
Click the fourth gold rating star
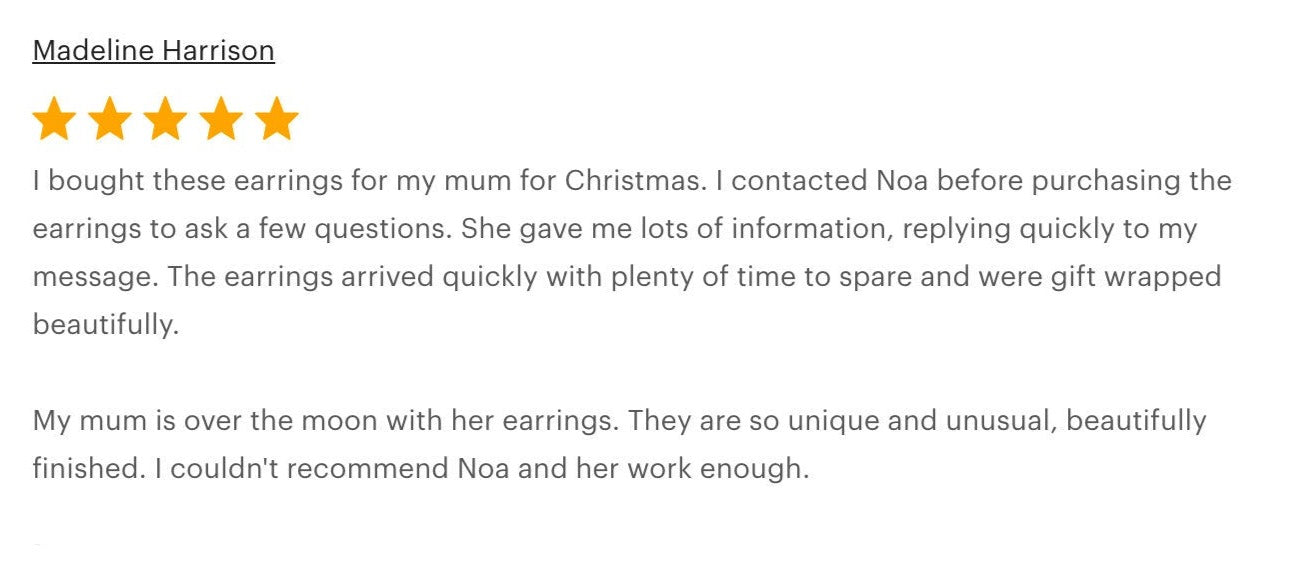click(221, 119)
